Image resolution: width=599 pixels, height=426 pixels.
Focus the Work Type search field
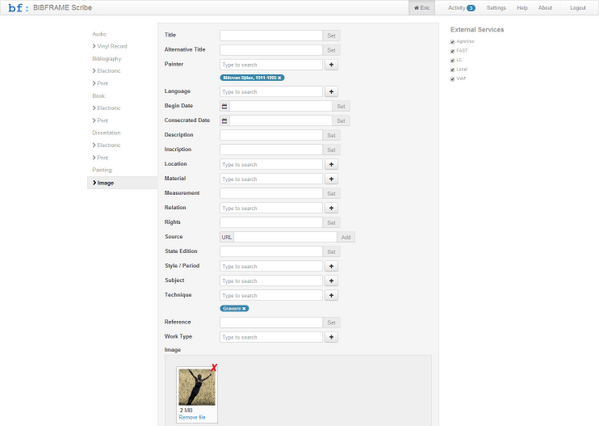tap(271, 337)
